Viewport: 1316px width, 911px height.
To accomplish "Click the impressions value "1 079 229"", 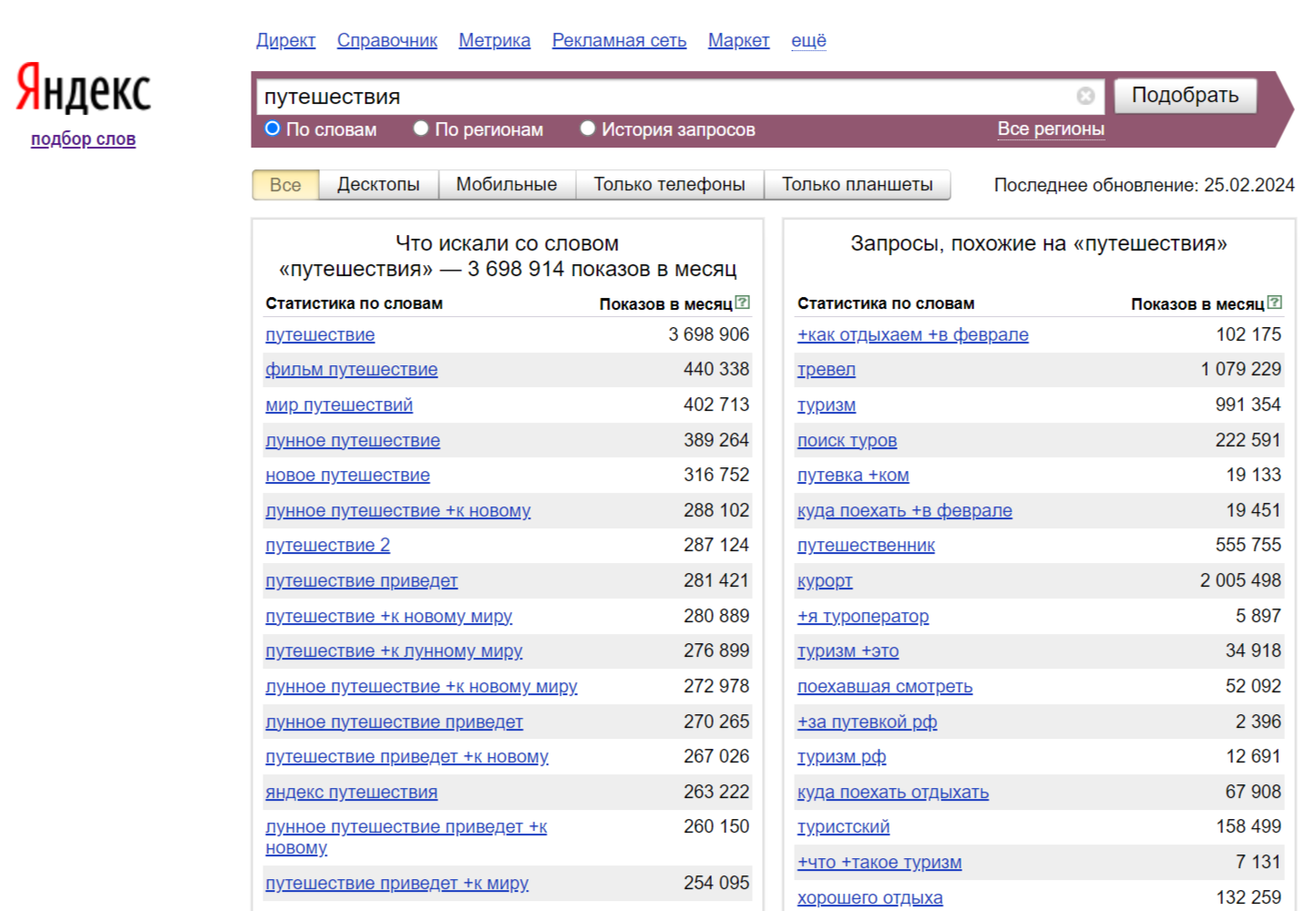I will click(1240, 369).
